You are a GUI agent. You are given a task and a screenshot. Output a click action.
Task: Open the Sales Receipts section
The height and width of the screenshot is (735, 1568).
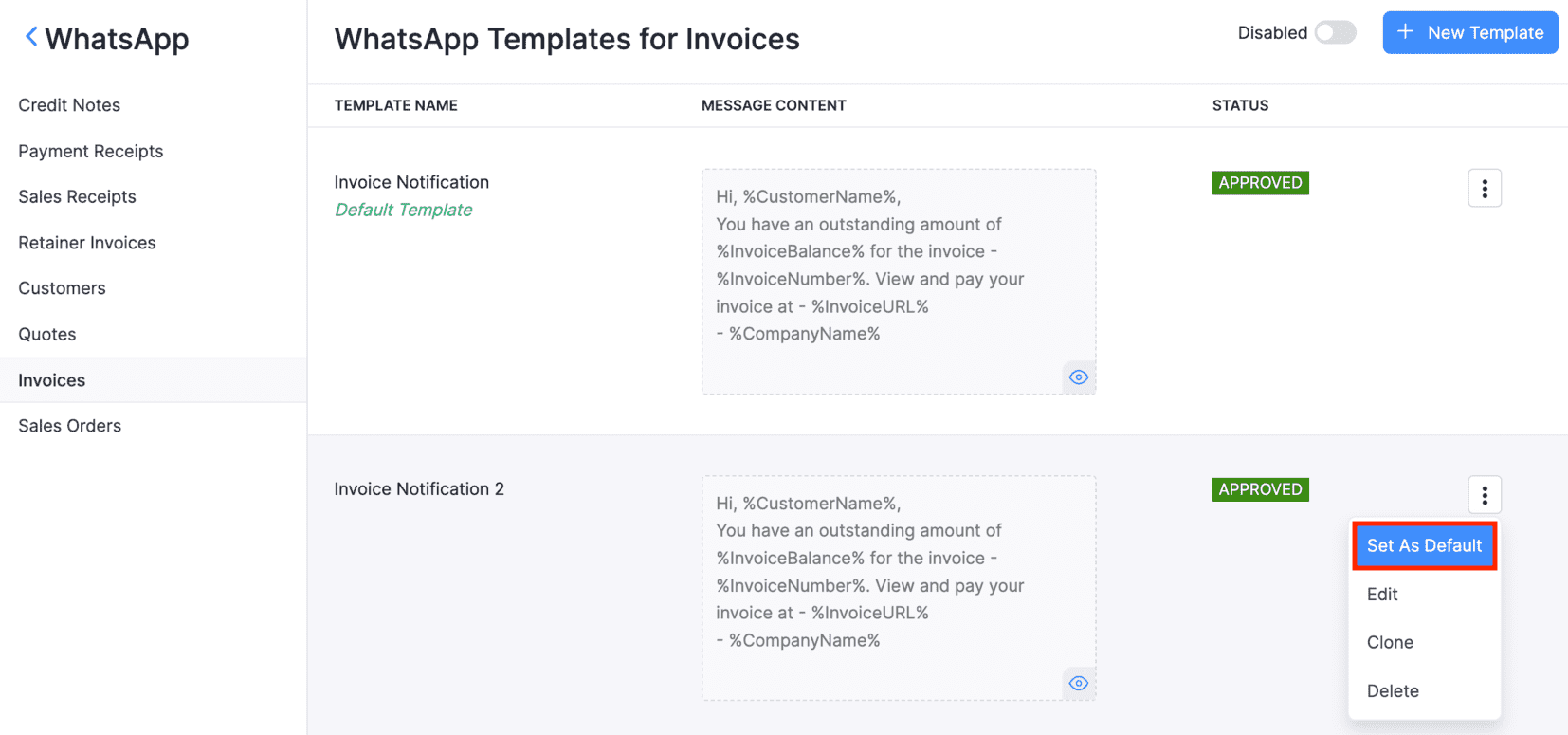tap(78, 197)
